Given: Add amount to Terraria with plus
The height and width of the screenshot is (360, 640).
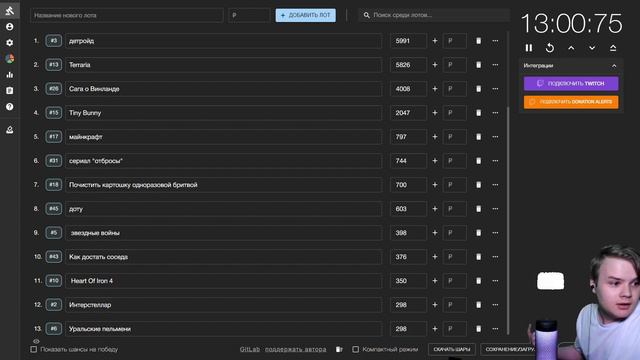Looking at the screenshot, I should point(435,65).
